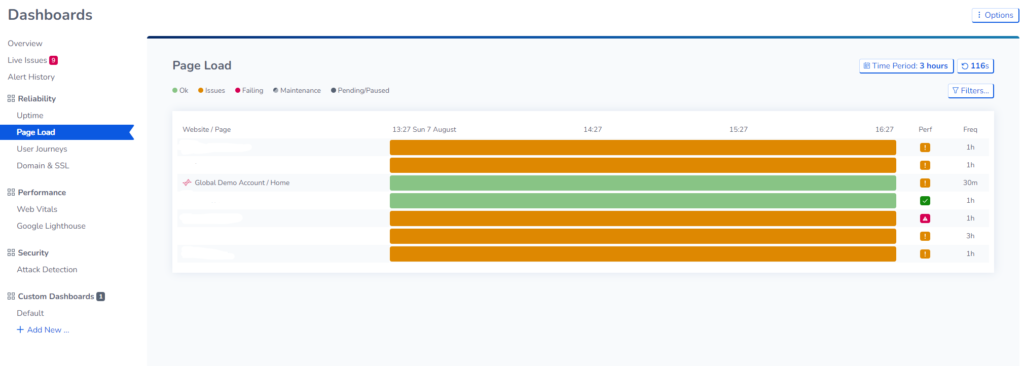This screenshot has height=366, width=1024.
Task: Click the green check Perf status icon
Action: click(x=925, y=201)
